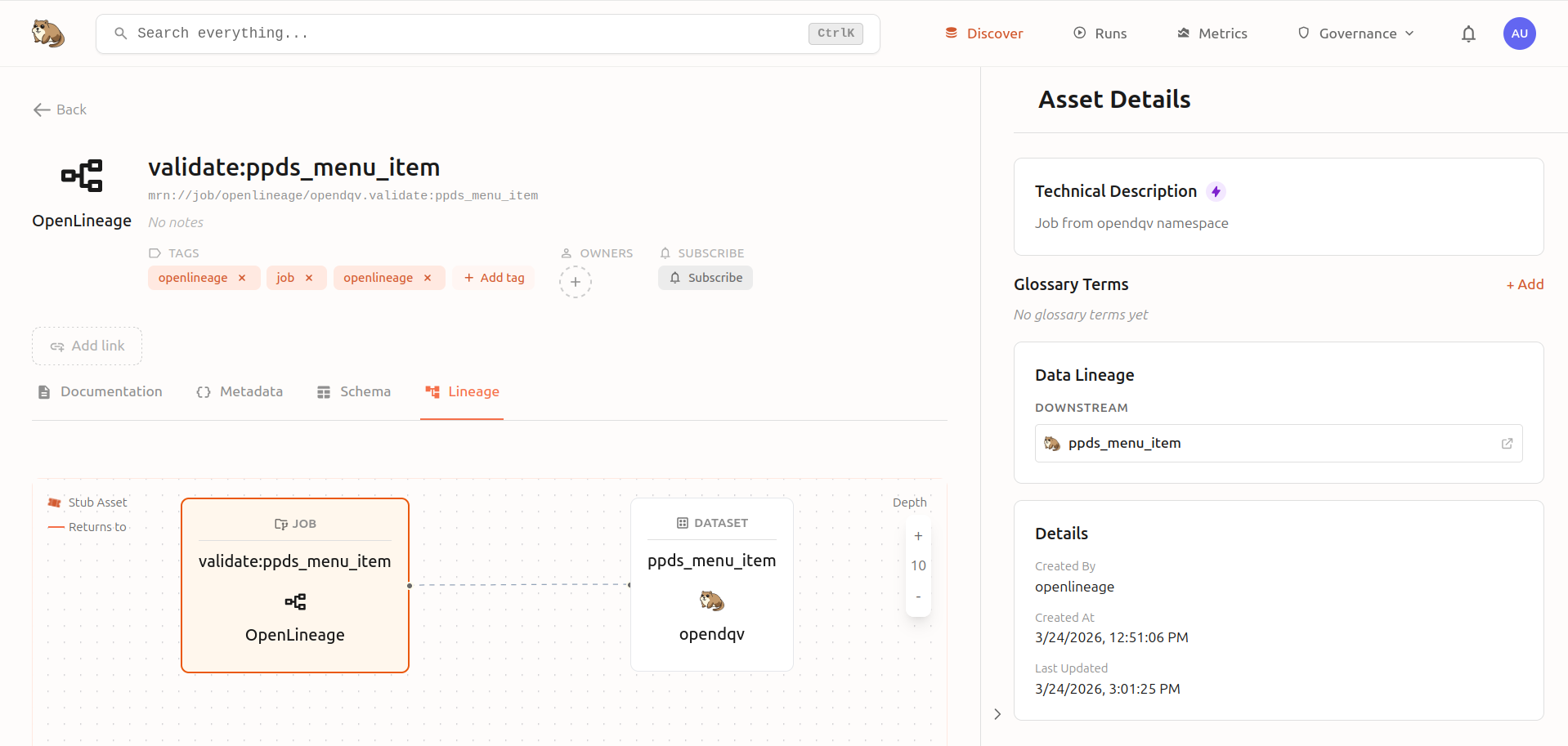Open downstream ppds_menu_item entry
Screen dimensions: 1568x746
point(1279,444)
